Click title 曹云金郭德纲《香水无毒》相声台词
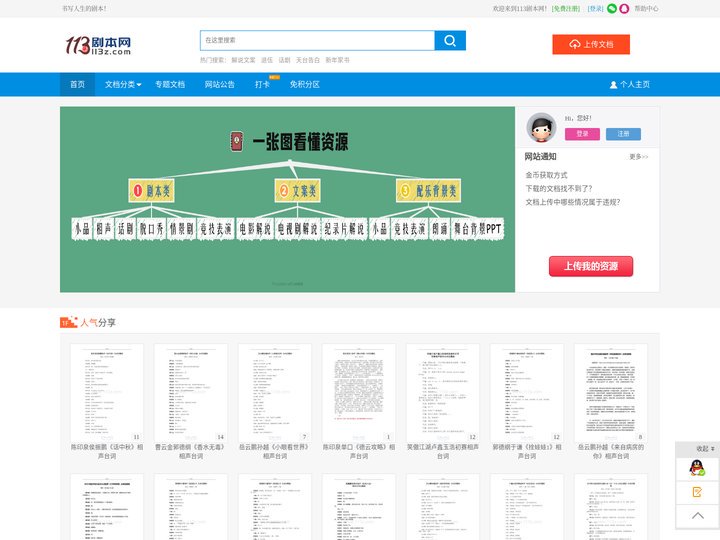 click(191, 451)
